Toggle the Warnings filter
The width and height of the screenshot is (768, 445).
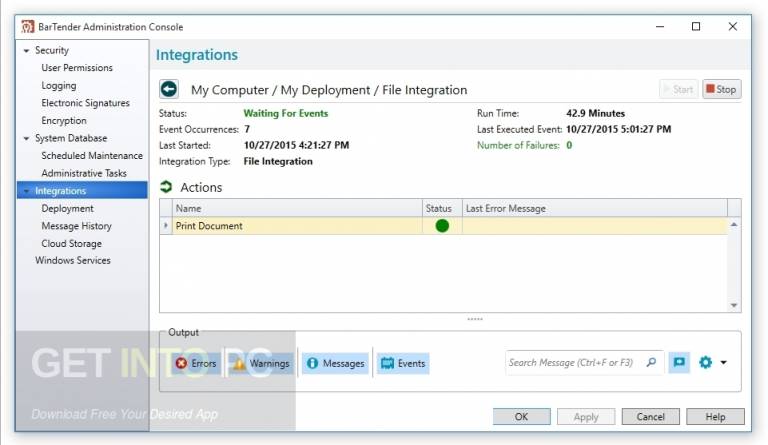pyautogui.click(x=262, y=363)
